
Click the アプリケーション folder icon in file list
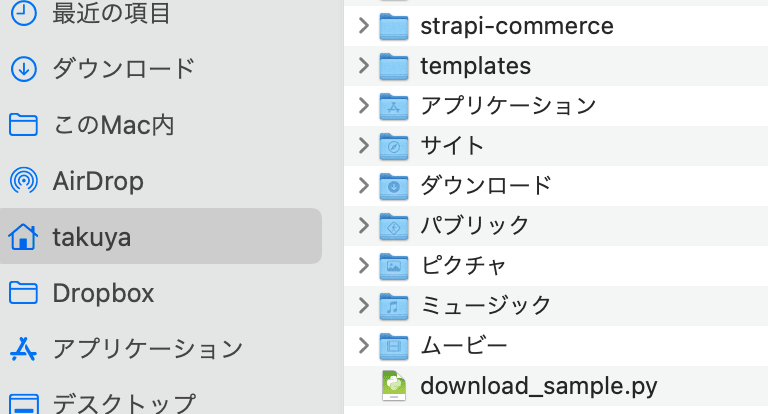pyautogui.click(x=394, y=106)
